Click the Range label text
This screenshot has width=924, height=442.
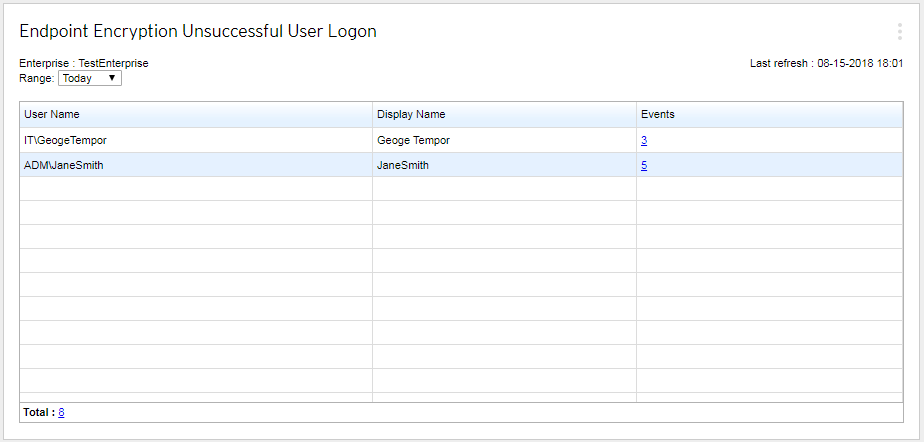(37, 78)
